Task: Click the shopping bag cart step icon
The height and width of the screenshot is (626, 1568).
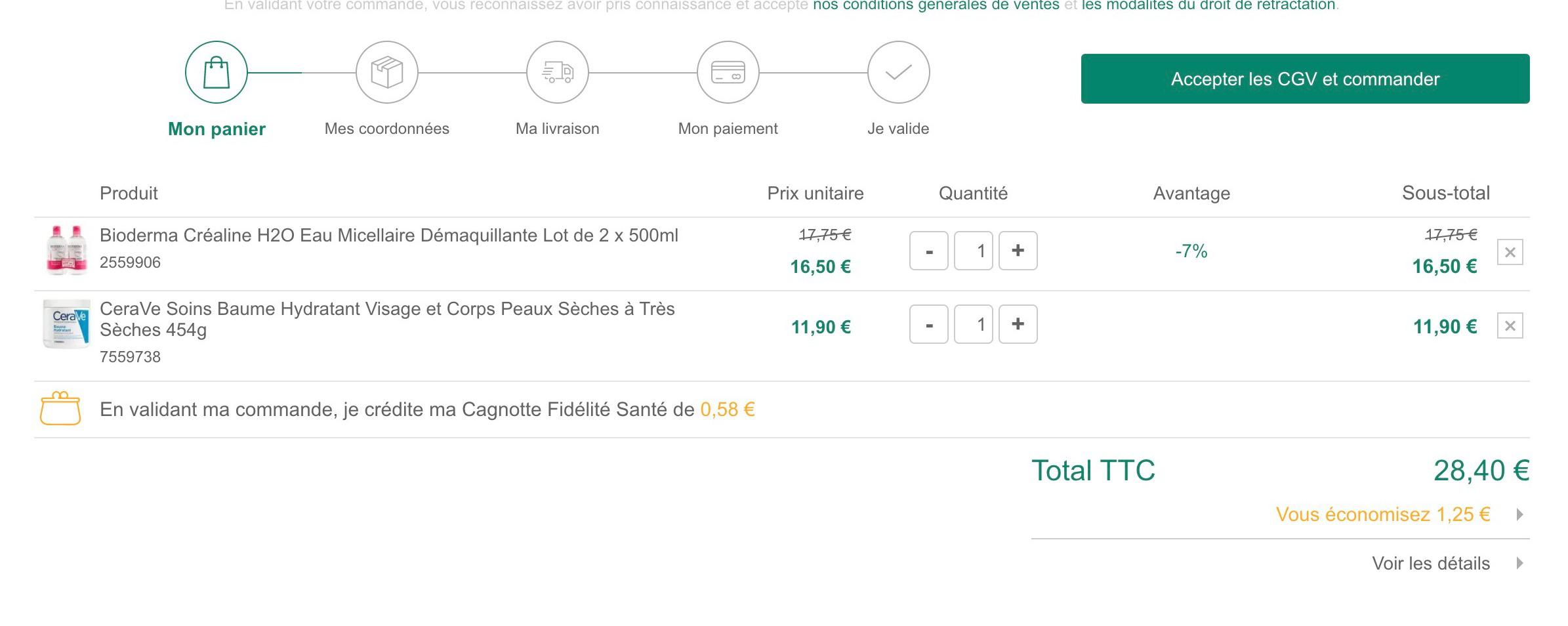Action: coord(217,72)
